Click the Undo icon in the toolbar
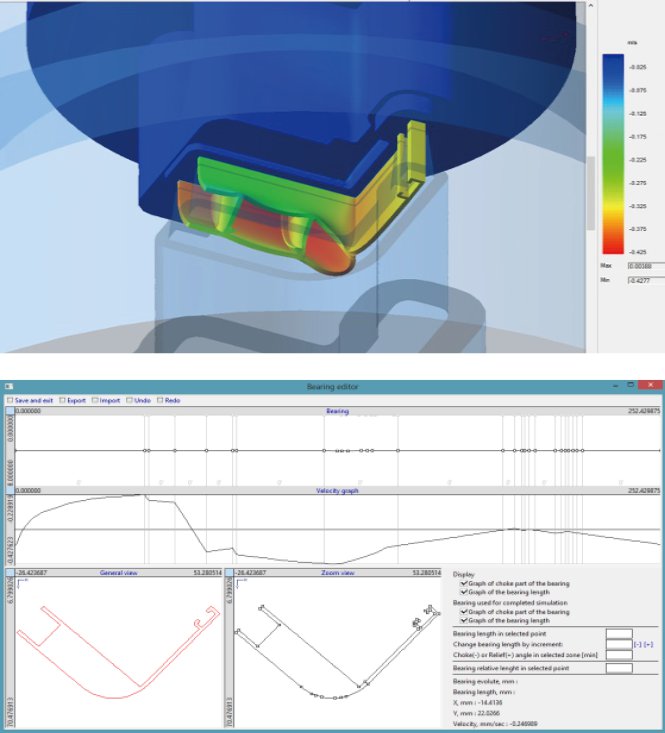The height and width of the screenshot is (733, 665). click(x=129, y=400)
